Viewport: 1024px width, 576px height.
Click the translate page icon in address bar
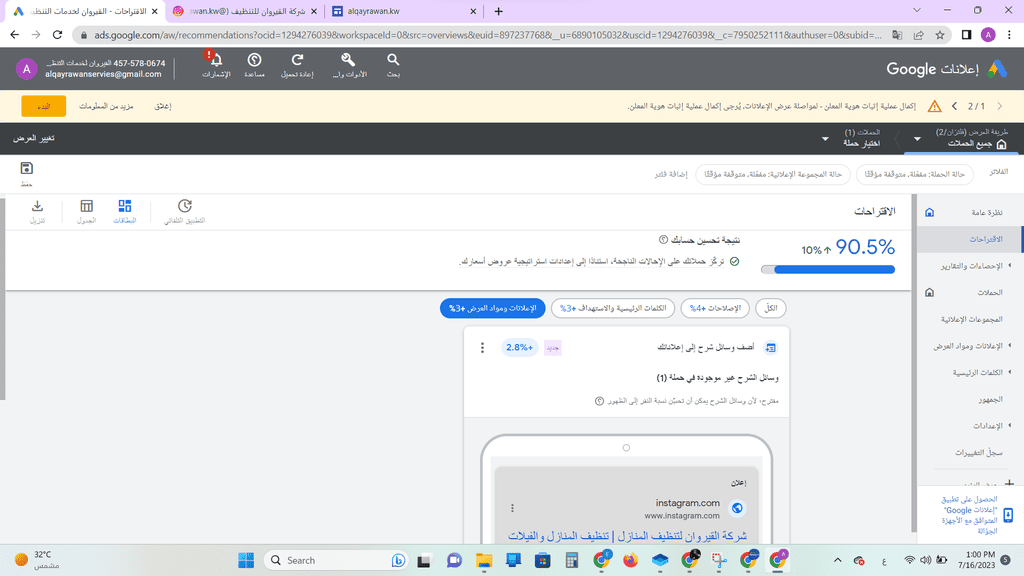tap(897, 35)
